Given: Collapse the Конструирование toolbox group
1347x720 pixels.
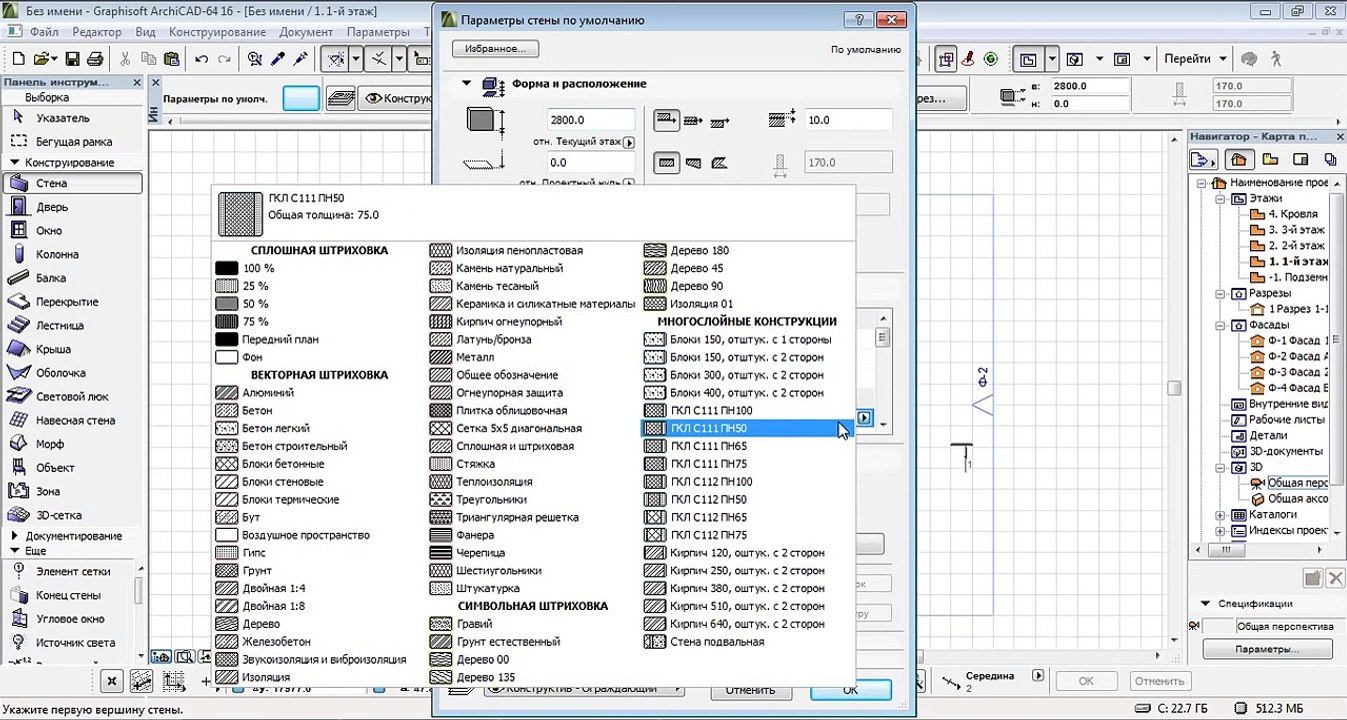Looking at the screenshot, I should tap(14, 162).
